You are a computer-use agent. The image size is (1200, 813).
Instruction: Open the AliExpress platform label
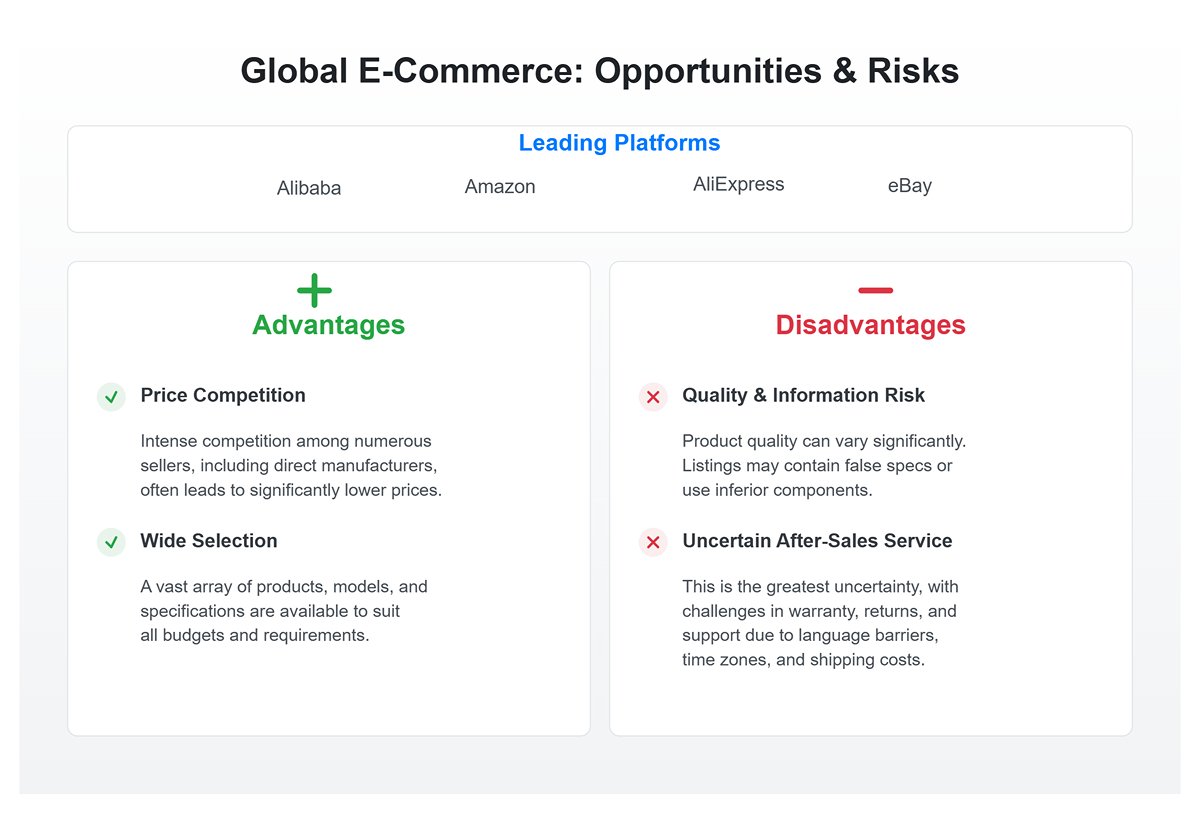coord(738,184)
